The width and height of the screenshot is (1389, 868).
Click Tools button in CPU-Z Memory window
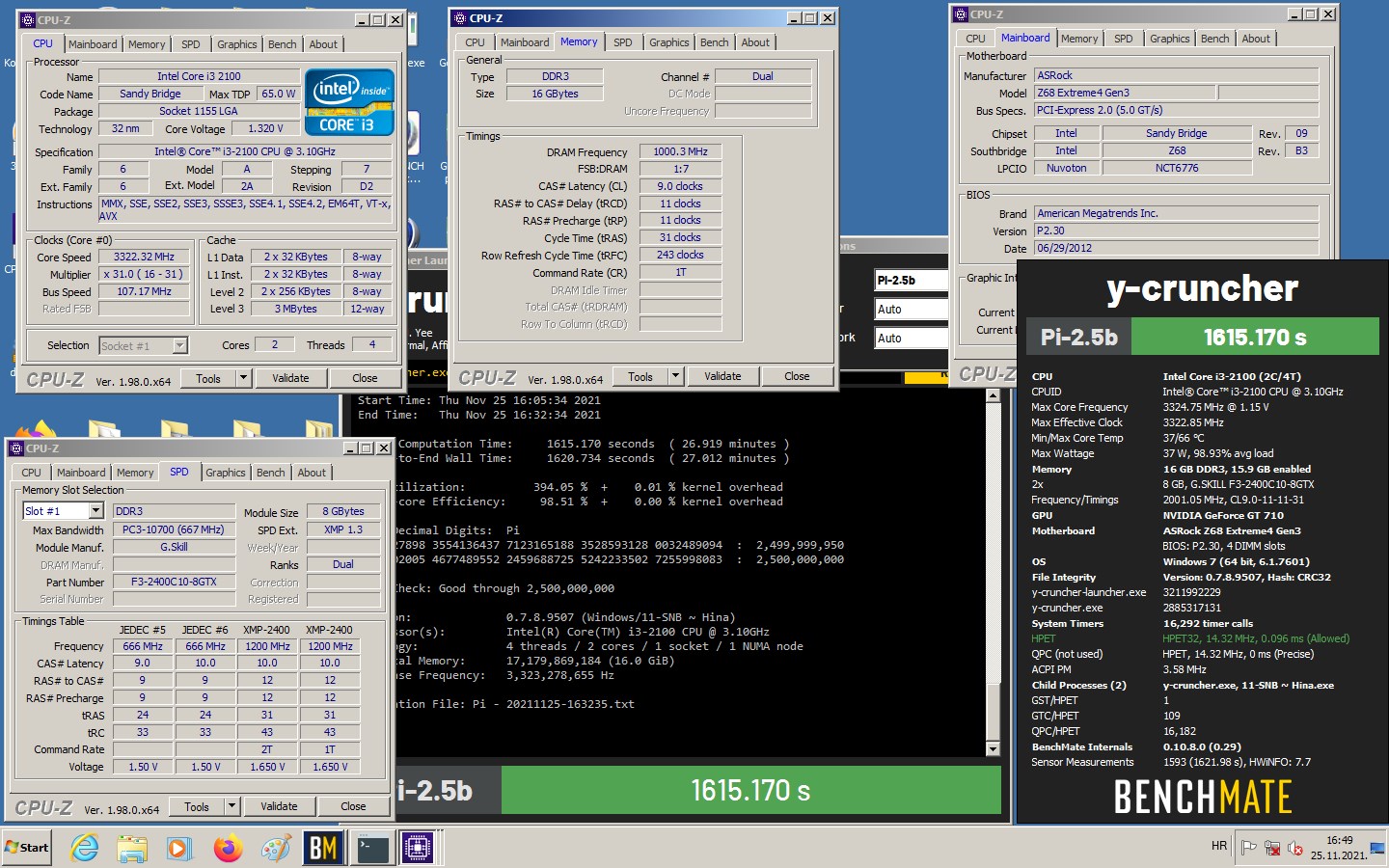point(640,376)
